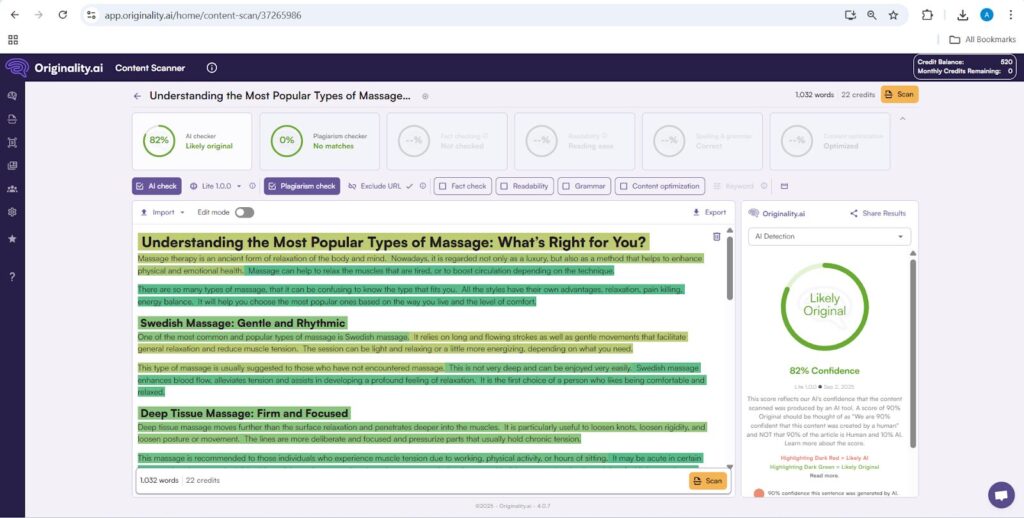This screenshot has height=518, width=1024.
Task: Toggle the Edit mode switch
Action: [x=244, y=212]
